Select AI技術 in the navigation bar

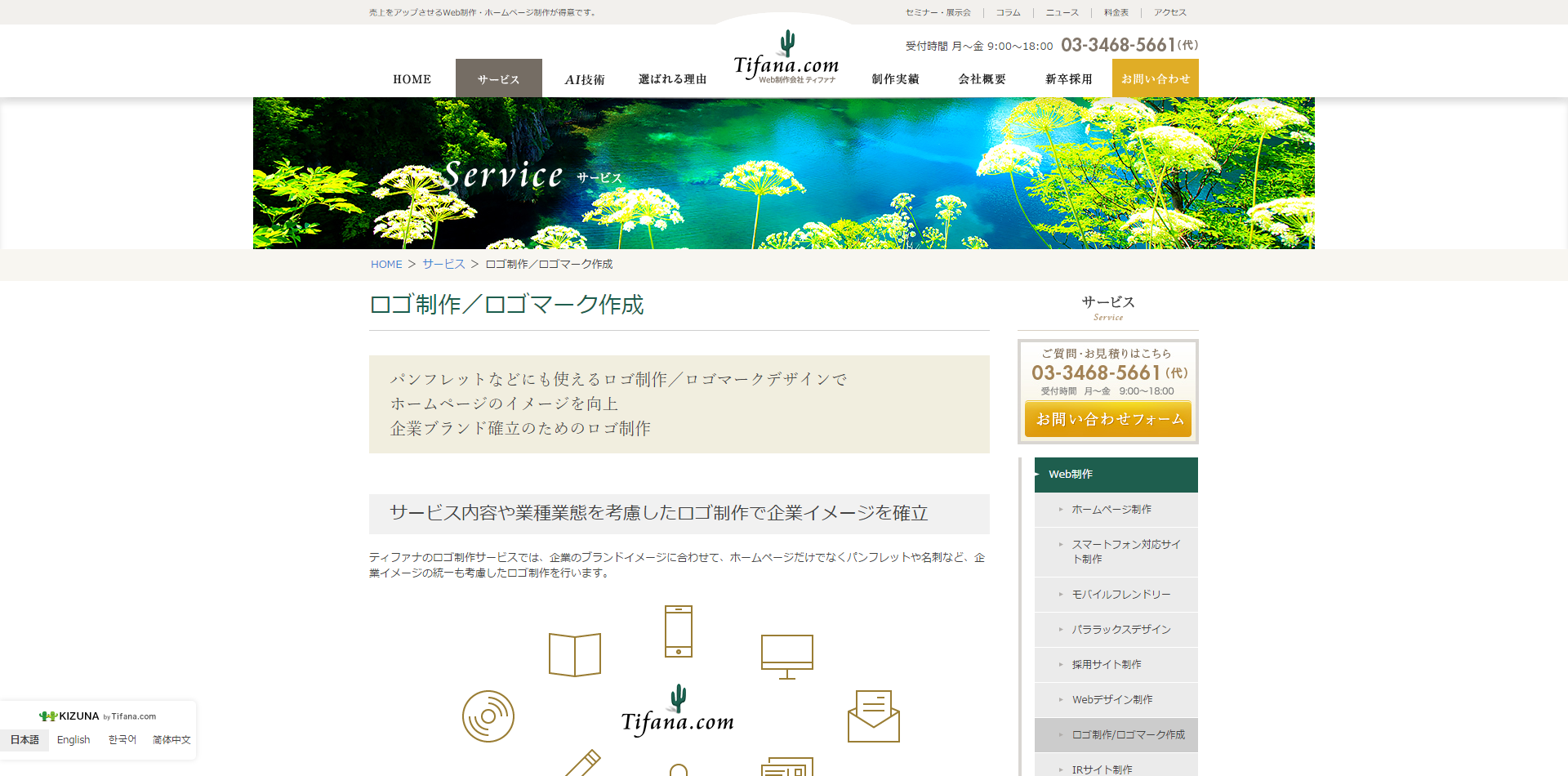(x=585, y=78)
